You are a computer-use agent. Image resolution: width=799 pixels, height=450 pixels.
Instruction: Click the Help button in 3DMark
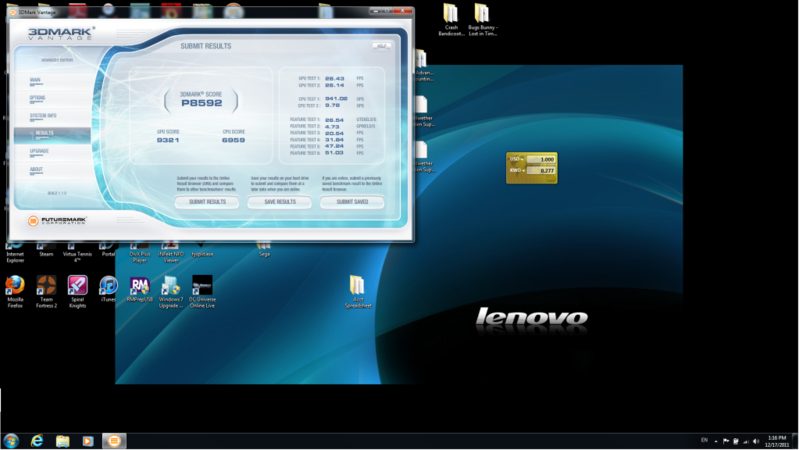click(x=381, y=46)
